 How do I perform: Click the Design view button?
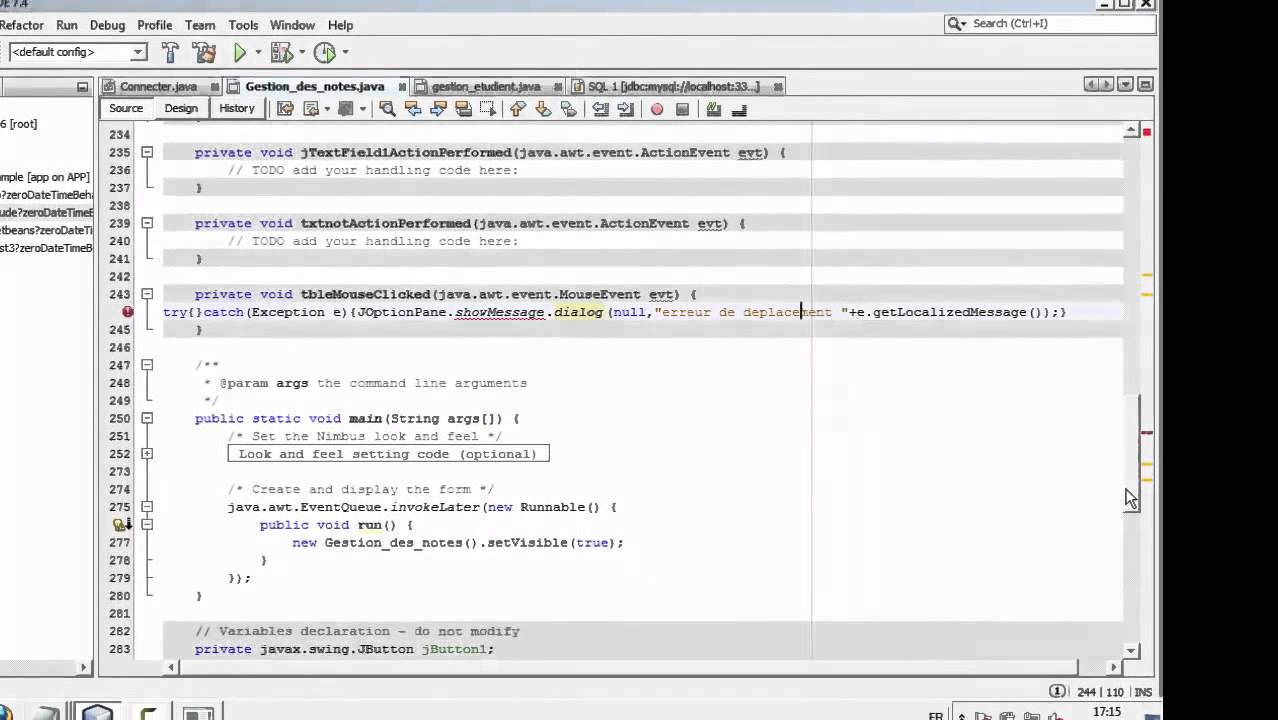181,108
